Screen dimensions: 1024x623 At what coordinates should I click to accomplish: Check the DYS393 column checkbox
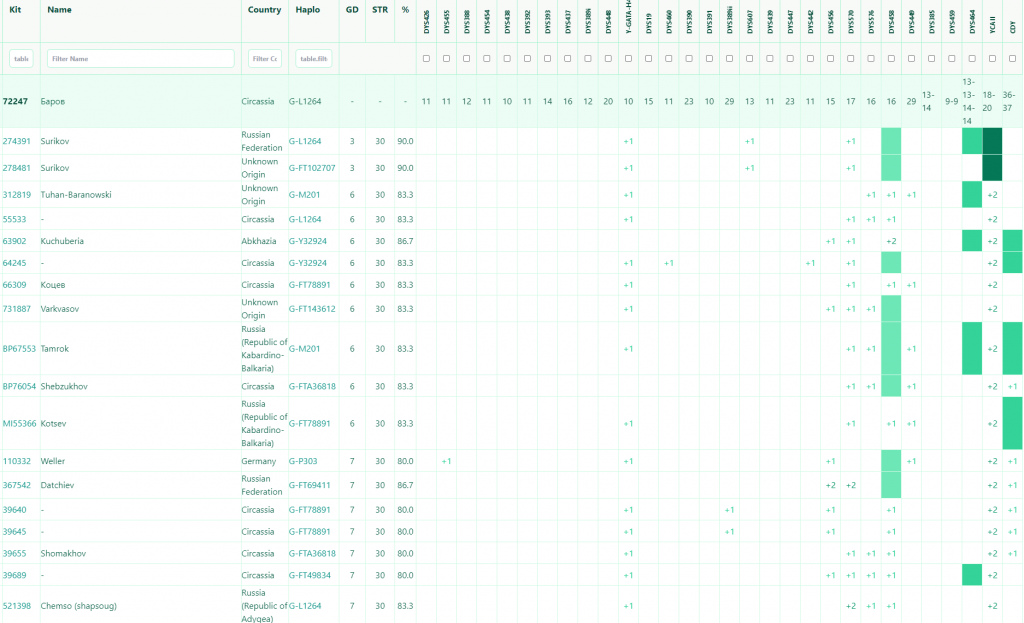(x=547, y=59)
